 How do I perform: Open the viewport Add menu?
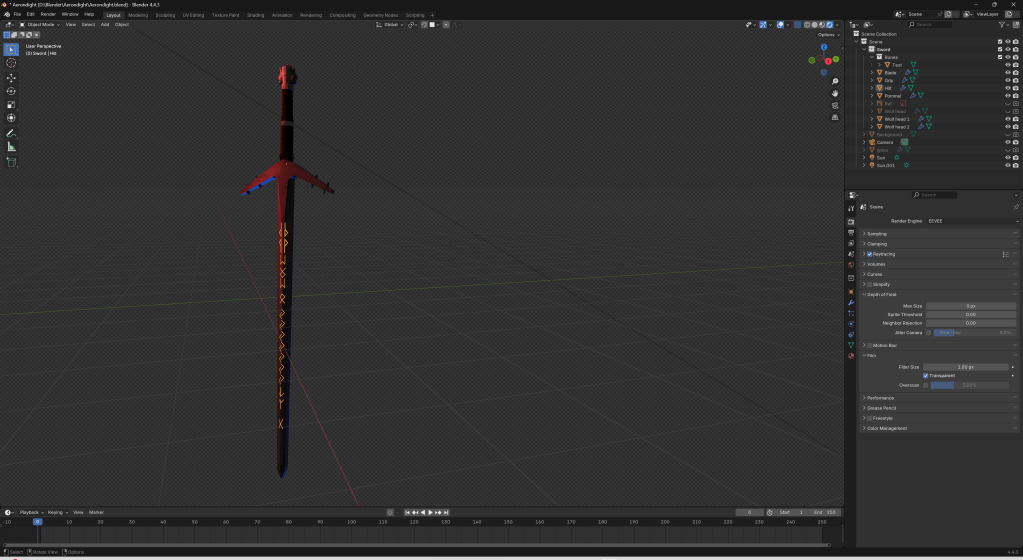click(105, 24)
